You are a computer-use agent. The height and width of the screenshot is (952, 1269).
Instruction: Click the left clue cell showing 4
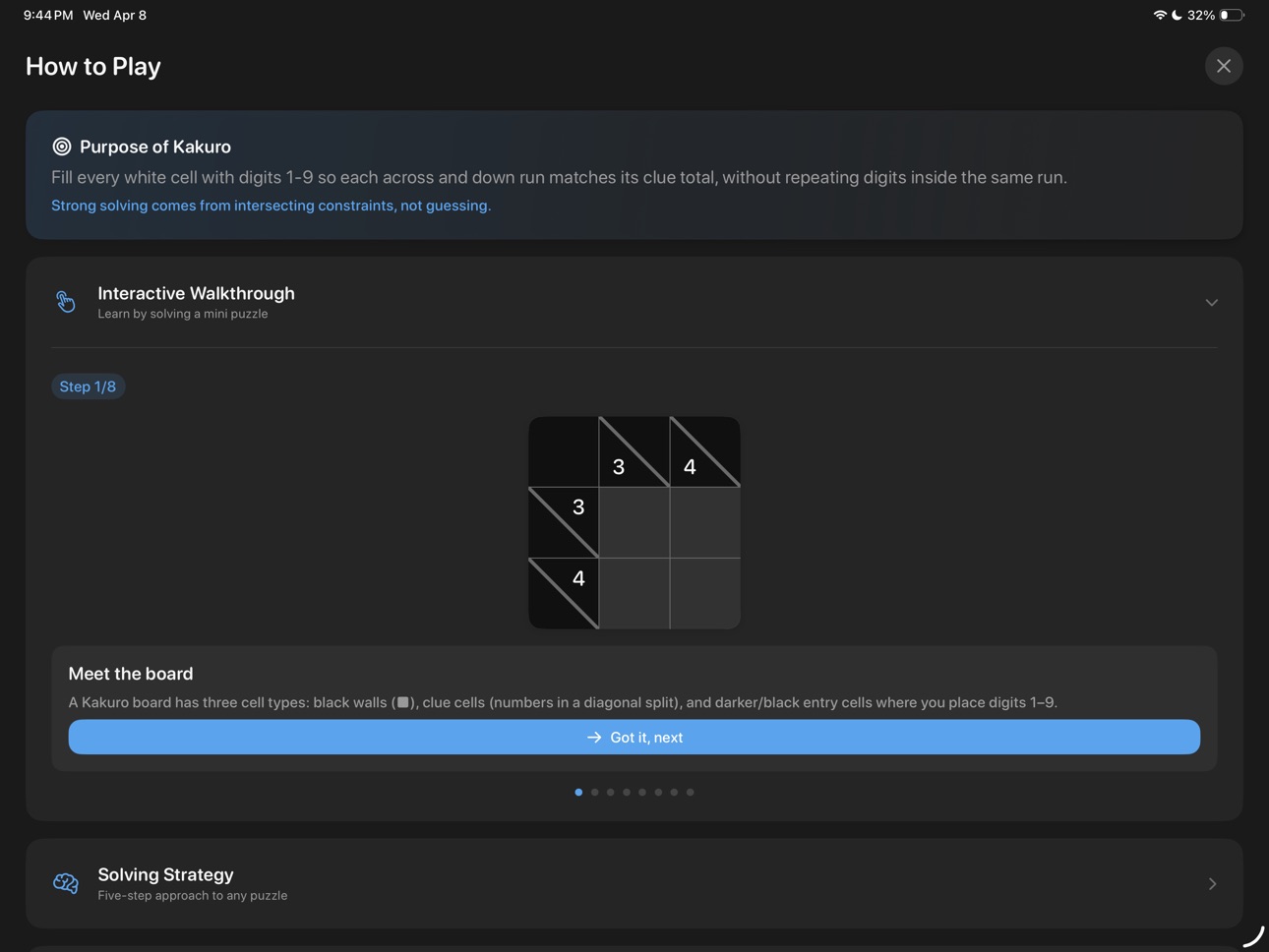(564, 593)
